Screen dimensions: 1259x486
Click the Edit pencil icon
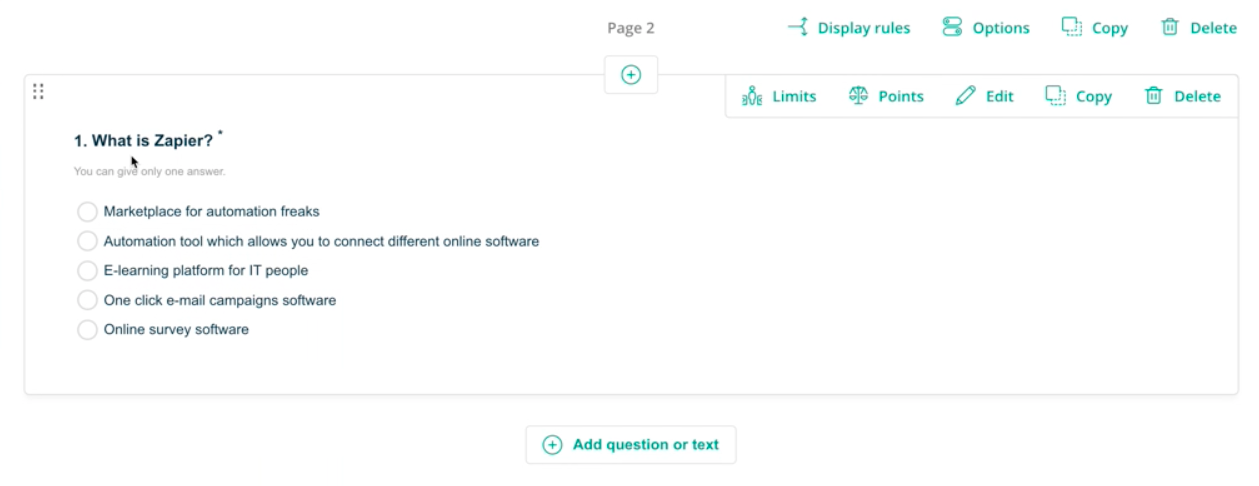pos(965,96)
